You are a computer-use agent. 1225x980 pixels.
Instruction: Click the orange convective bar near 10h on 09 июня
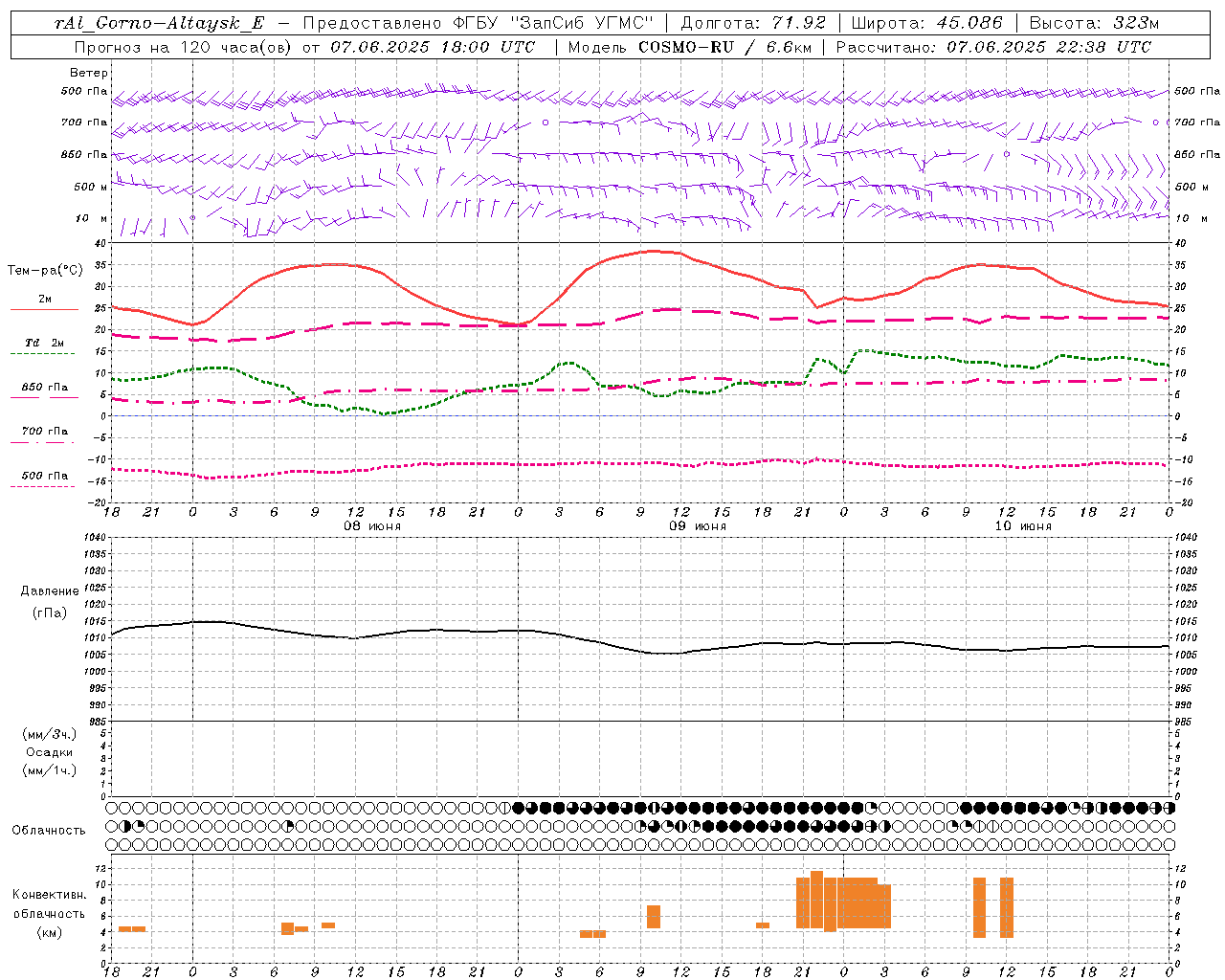pyautogui.click(x=654, y=917)
